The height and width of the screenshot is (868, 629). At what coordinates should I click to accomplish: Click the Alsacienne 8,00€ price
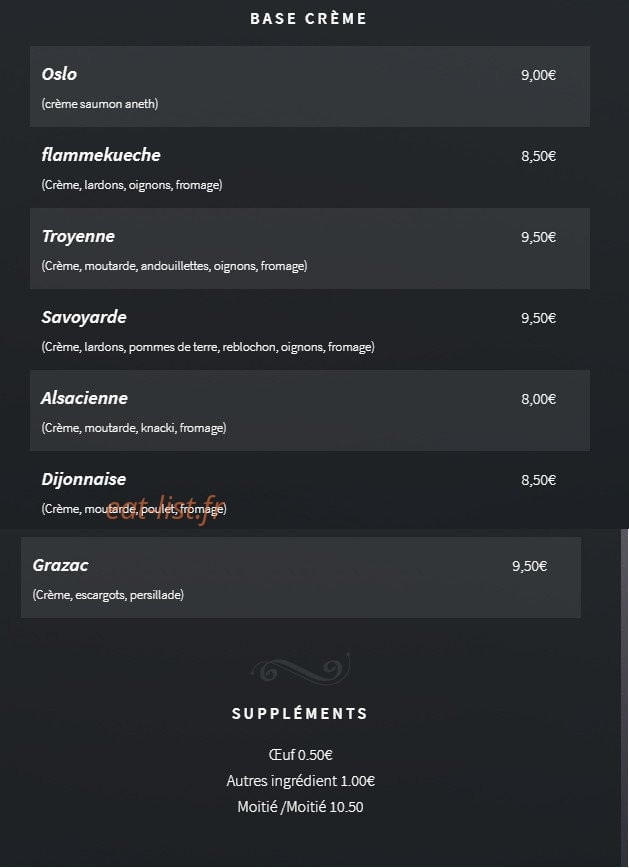[538, 399]
